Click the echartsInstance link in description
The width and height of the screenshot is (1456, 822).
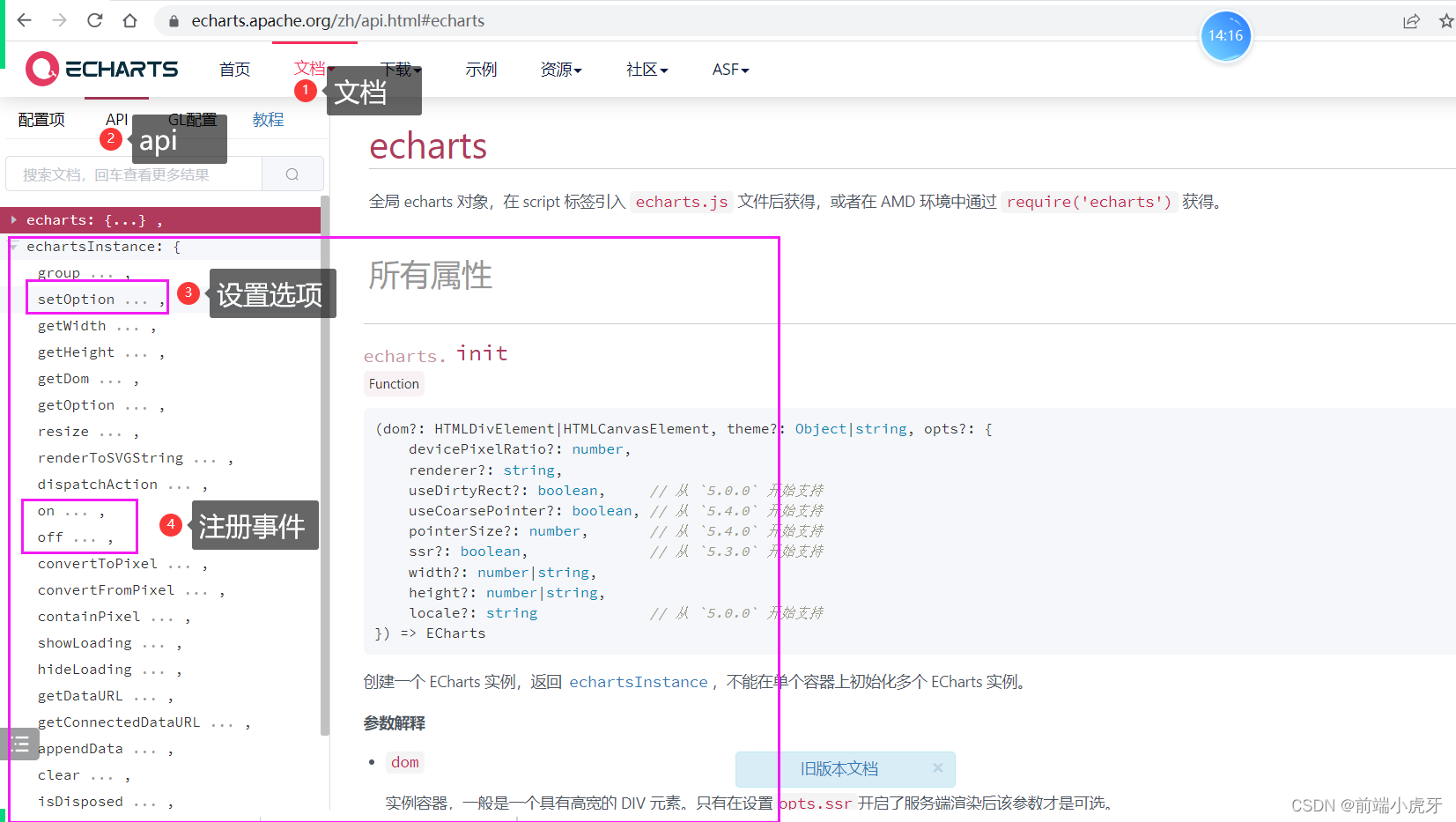639,682
